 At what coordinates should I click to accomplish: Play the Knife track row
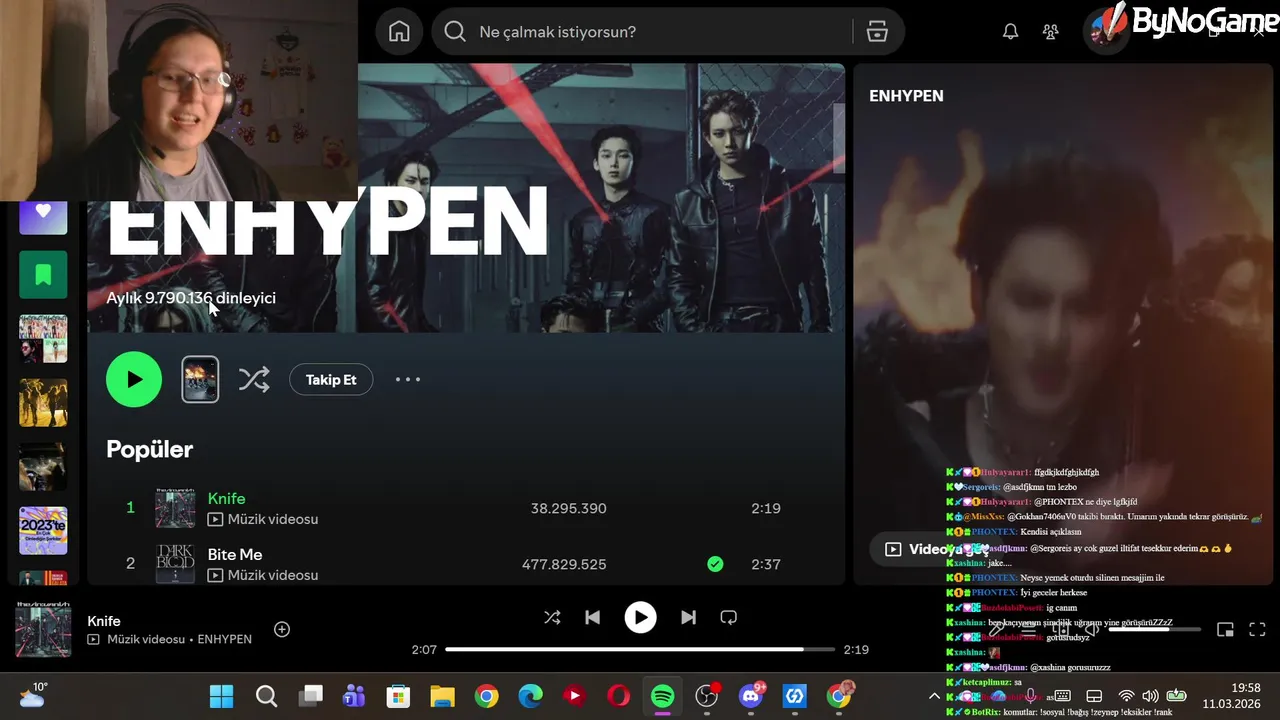pyautogui.click(x=465, y=508)
